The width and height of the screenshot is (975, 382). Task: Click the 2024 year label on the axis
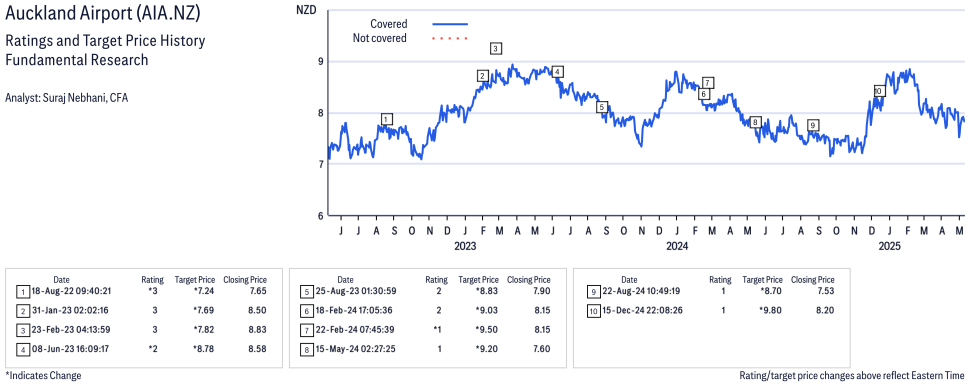677,246
